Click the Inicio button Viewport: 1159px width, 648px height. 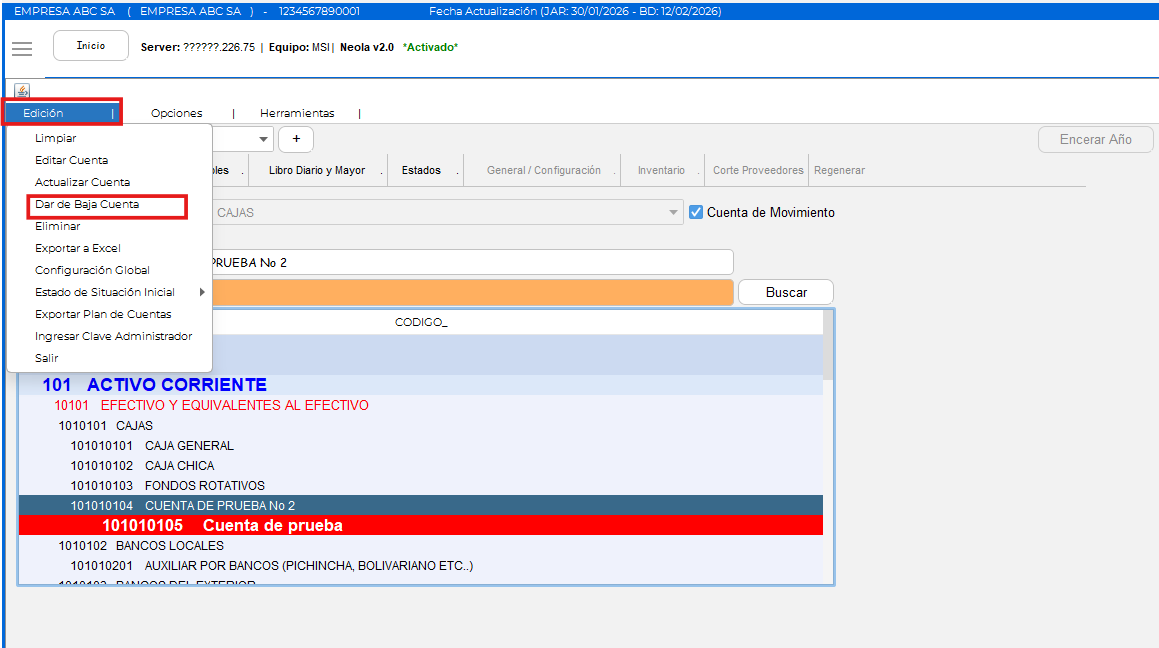(91, 46)
